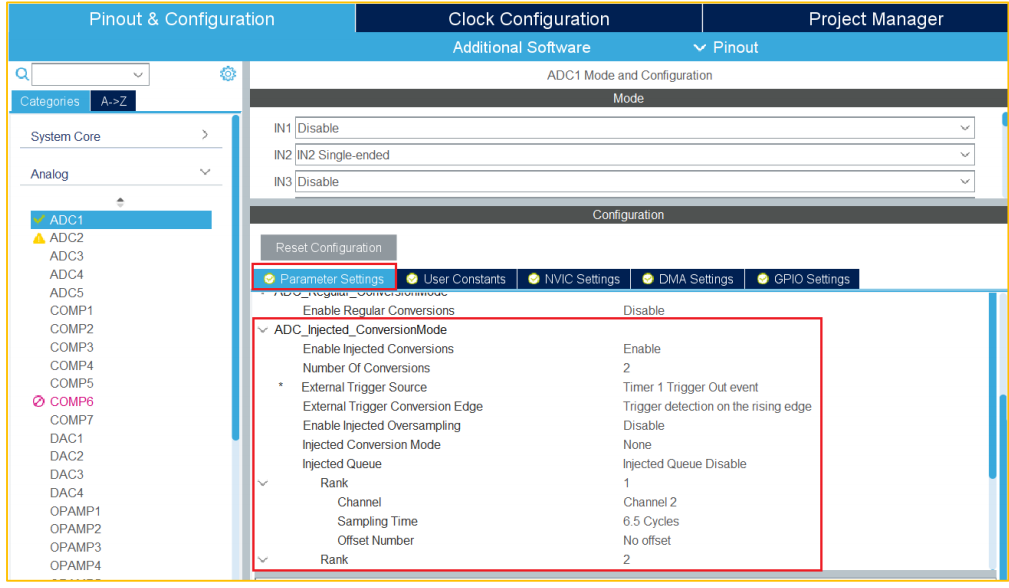Click the yellow warning icon beside ADC2

pos(39,238)
